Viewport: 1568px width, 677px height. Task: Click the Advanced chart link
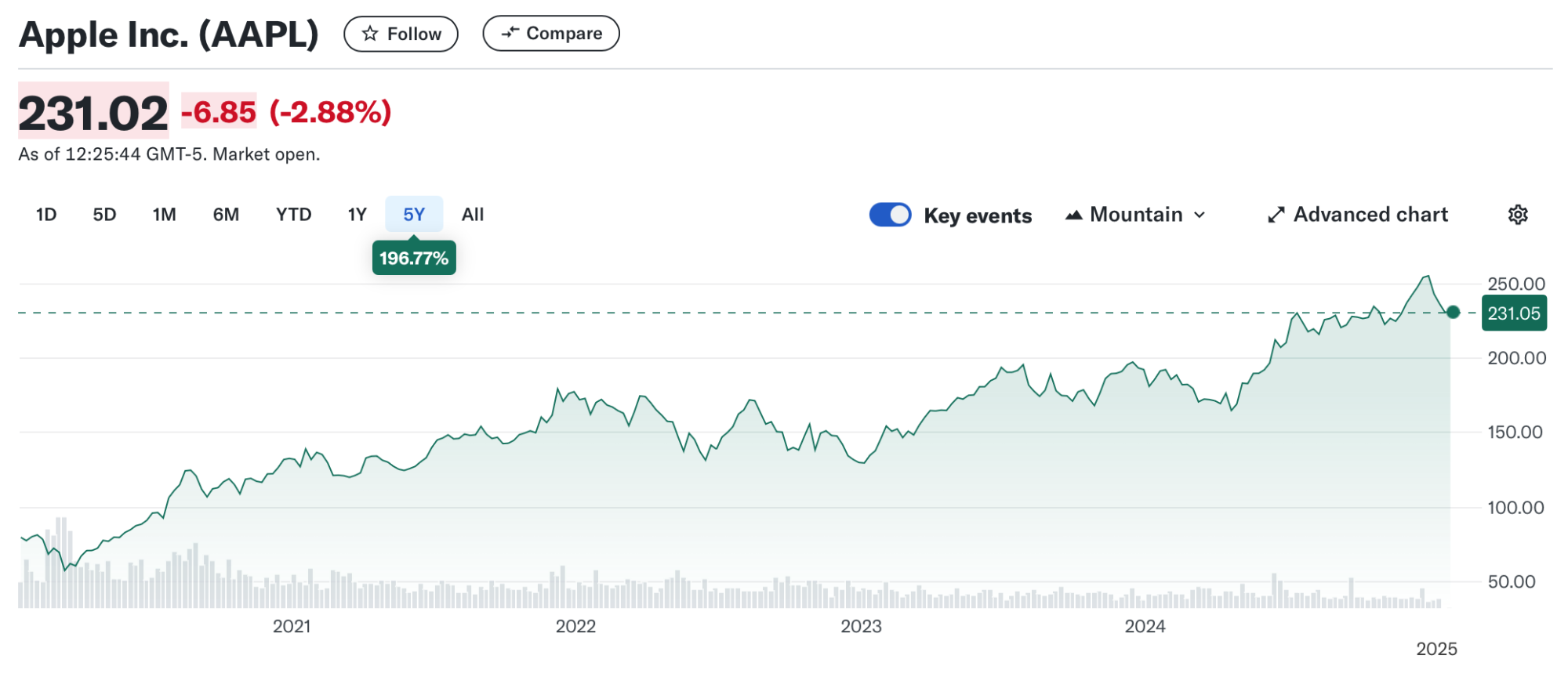pos(1370,215)
